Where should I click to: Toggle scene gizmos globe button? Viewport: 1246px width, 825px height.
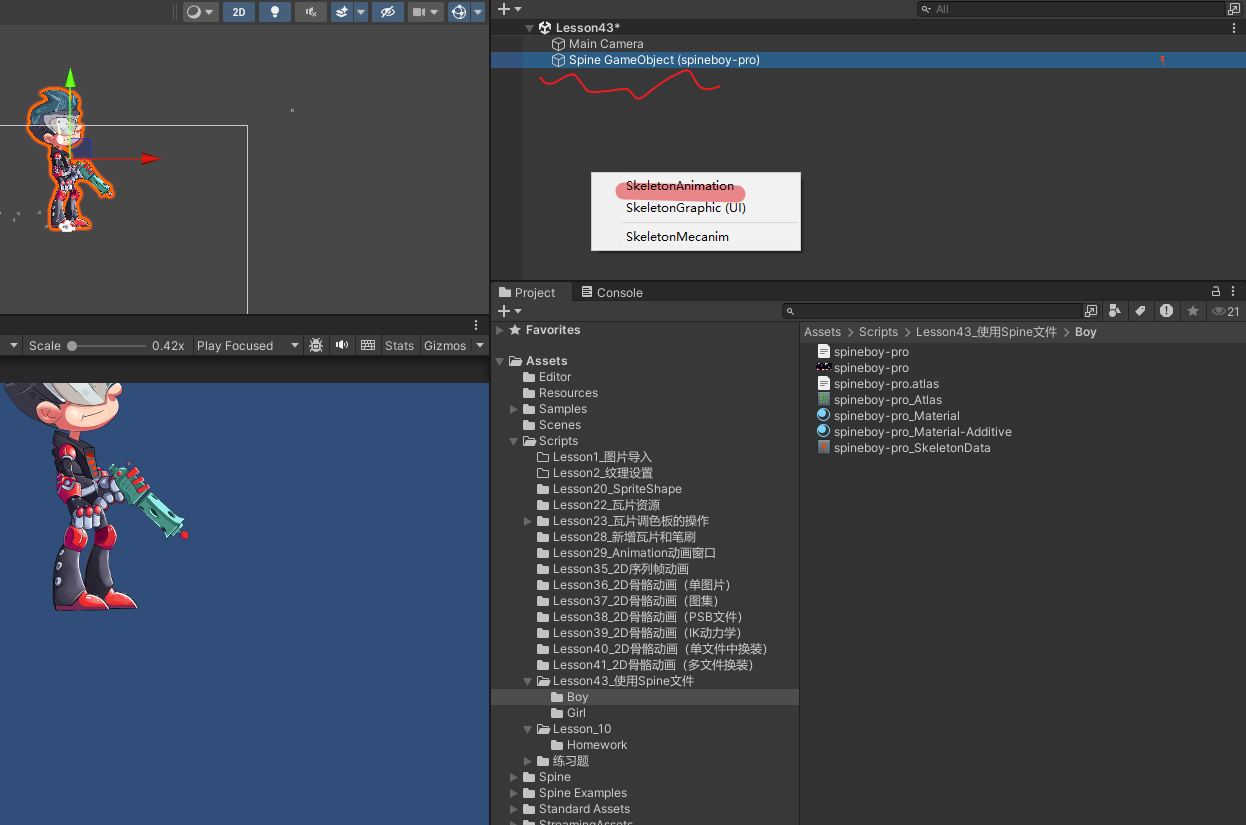tap(459, 12)
